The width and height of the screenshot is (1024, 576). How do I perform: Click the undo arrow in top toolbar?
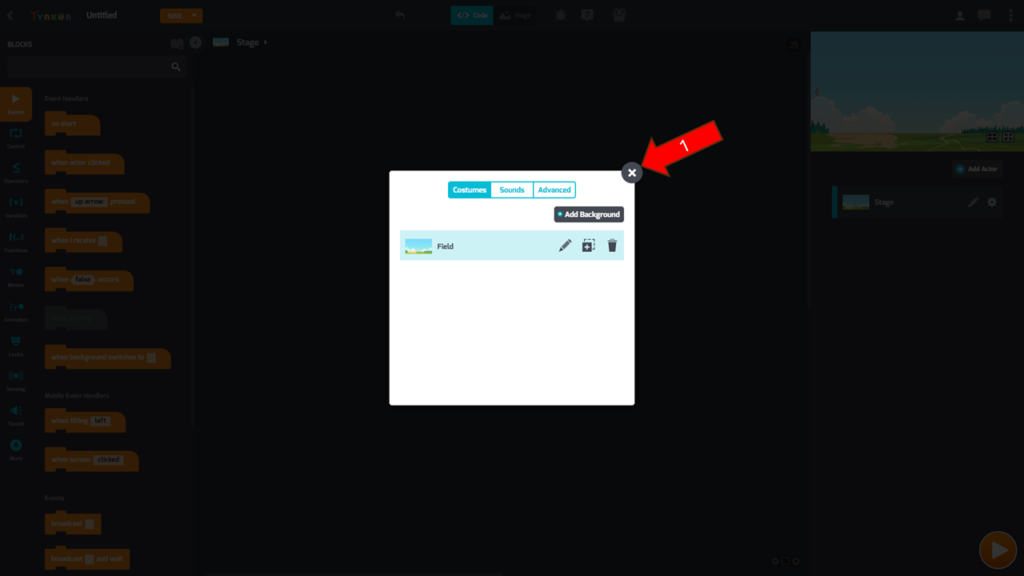400,15
